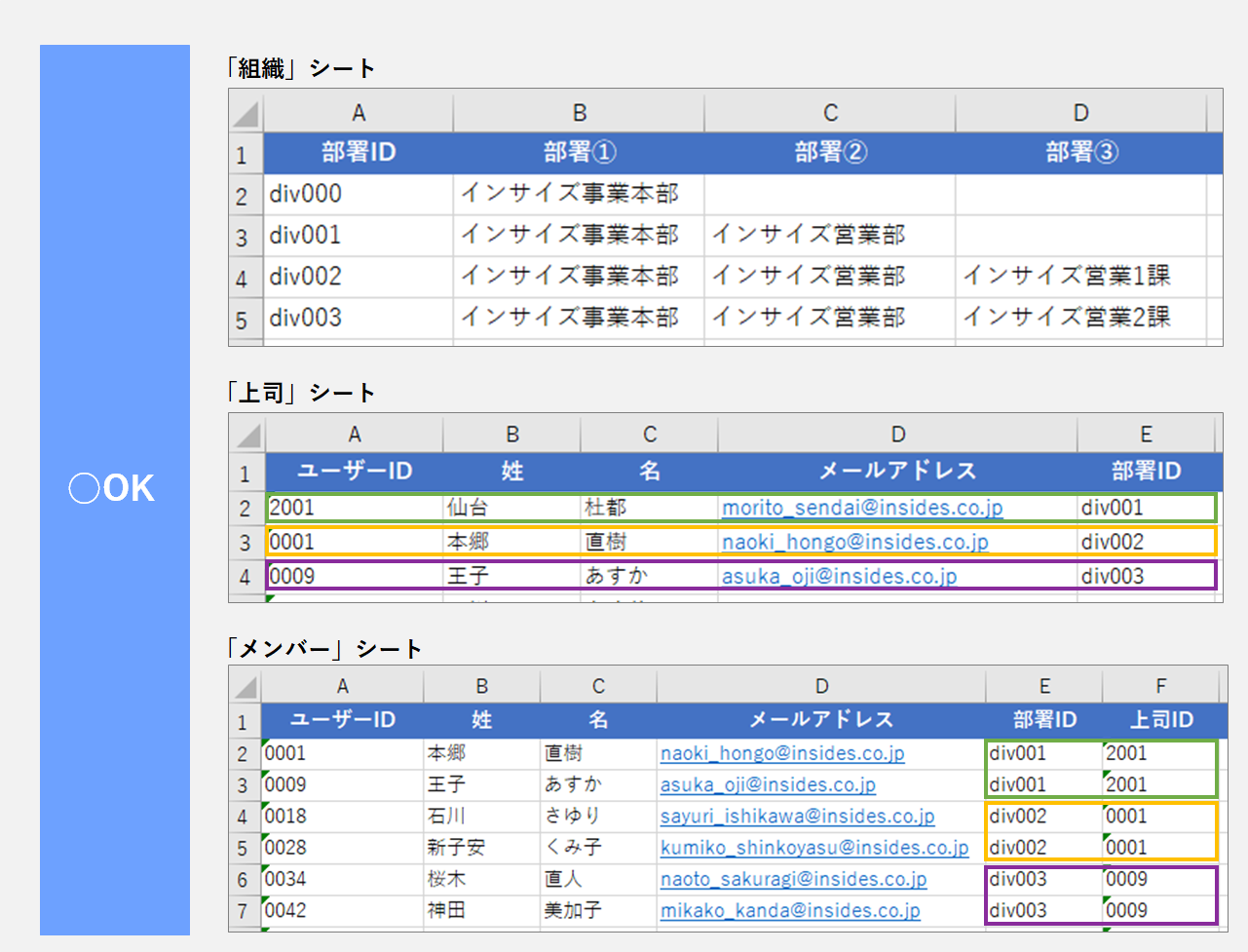Select 石川 surname cell
This screenshot has height=952, width=1248.
[x=481, y=817]
